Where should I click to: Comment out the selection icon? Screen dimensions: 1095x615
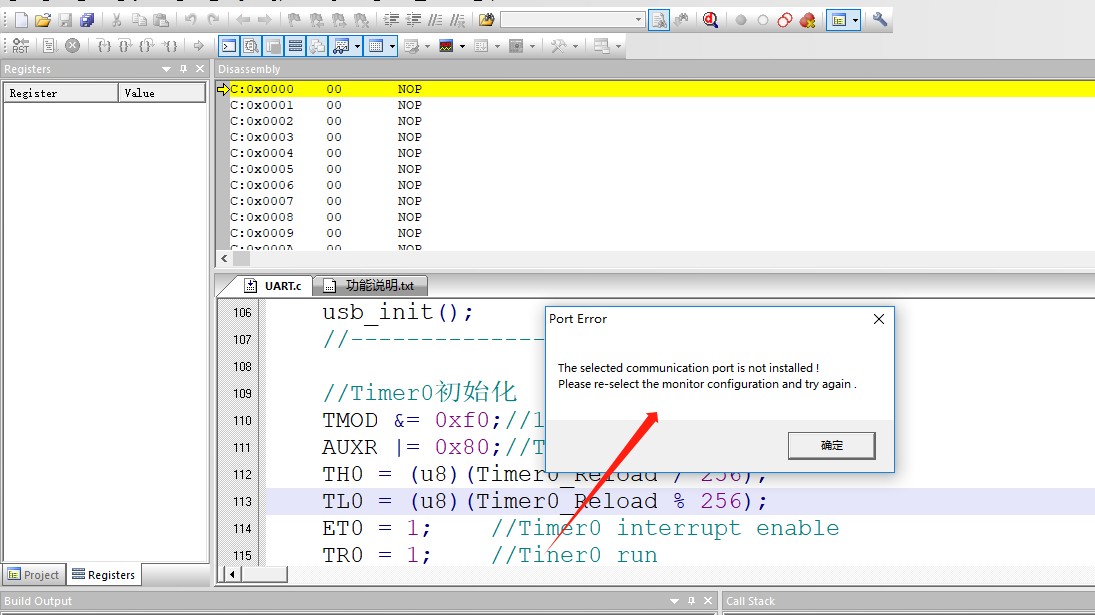point(435,20)
